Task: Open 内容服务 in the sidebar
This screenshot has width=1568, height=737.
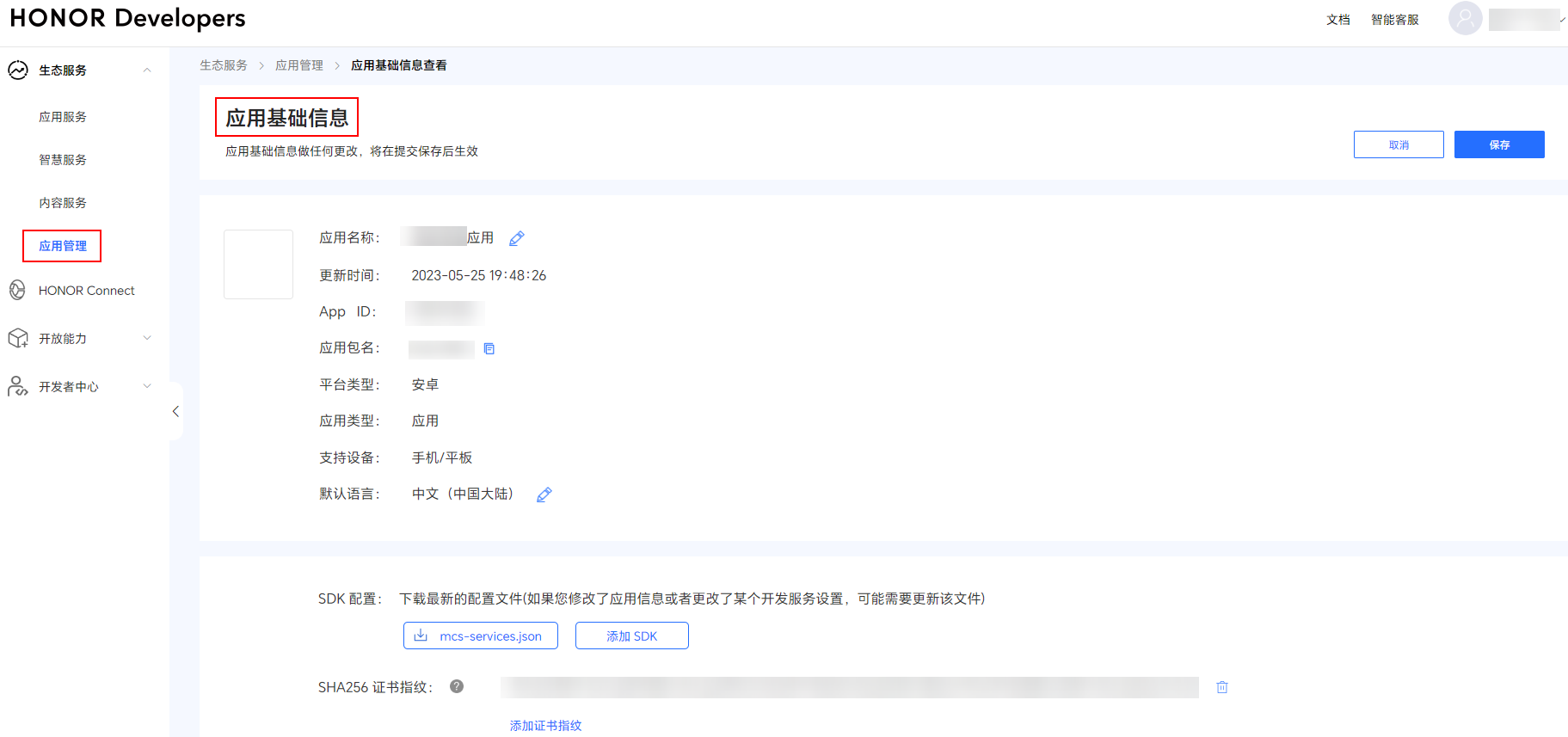Action: coord(63,203)
